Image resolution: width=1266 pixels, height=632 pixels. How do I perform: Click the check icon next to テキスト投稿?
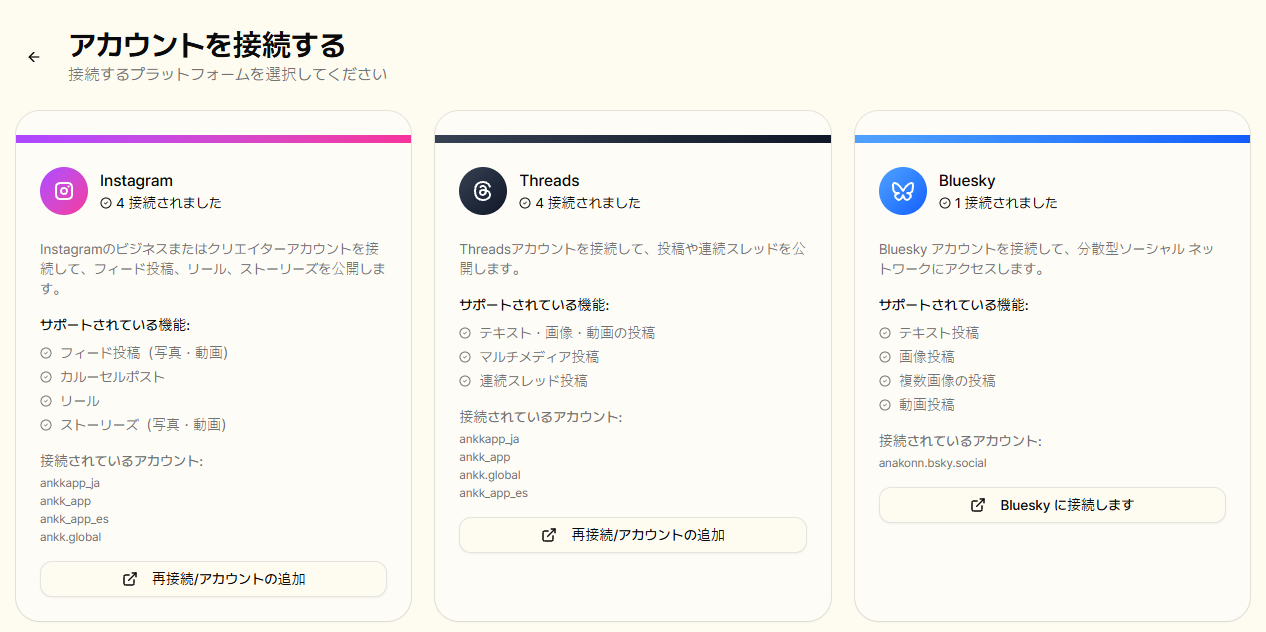pos(885,333)
